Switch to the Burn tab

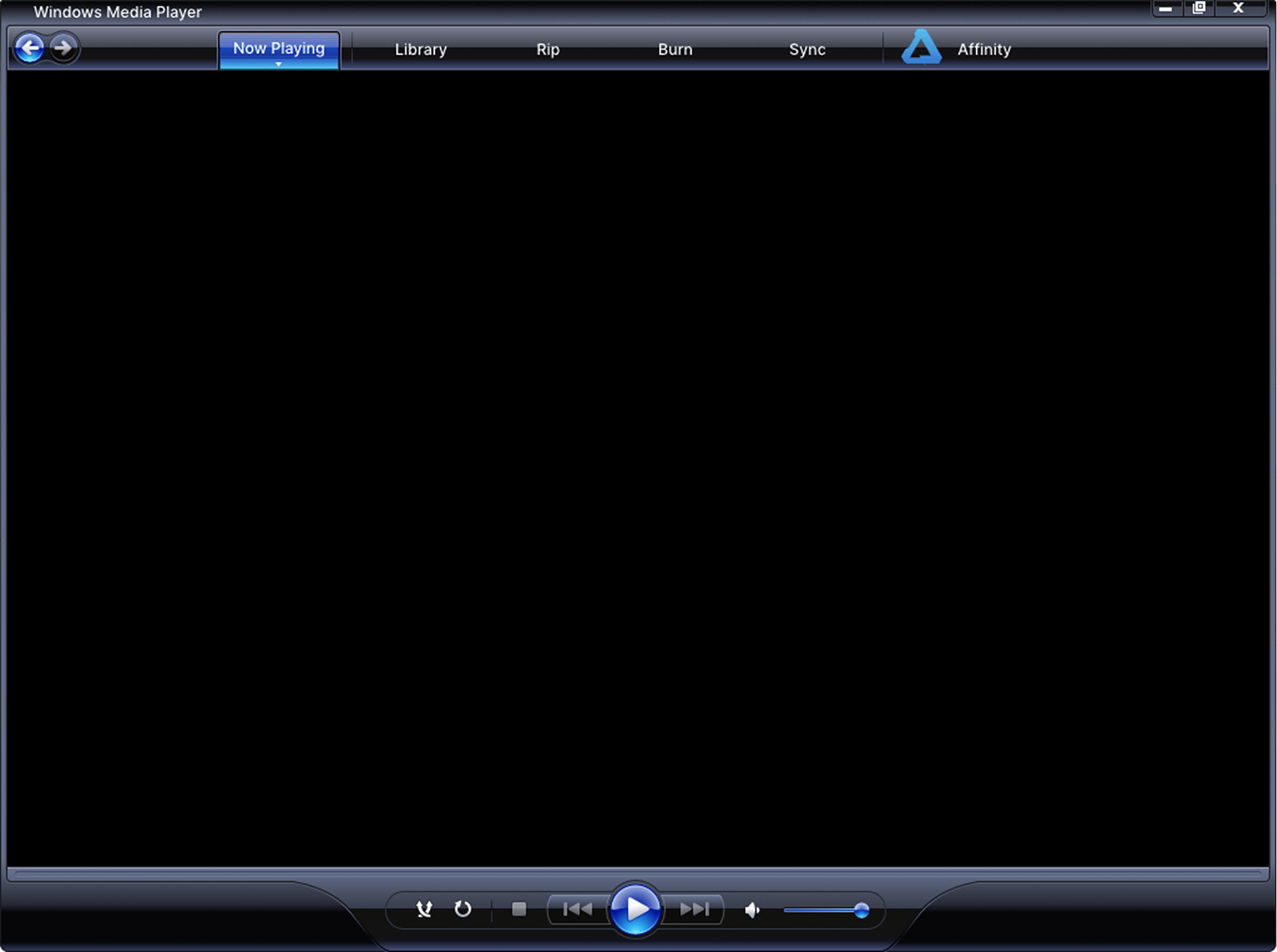675,50
